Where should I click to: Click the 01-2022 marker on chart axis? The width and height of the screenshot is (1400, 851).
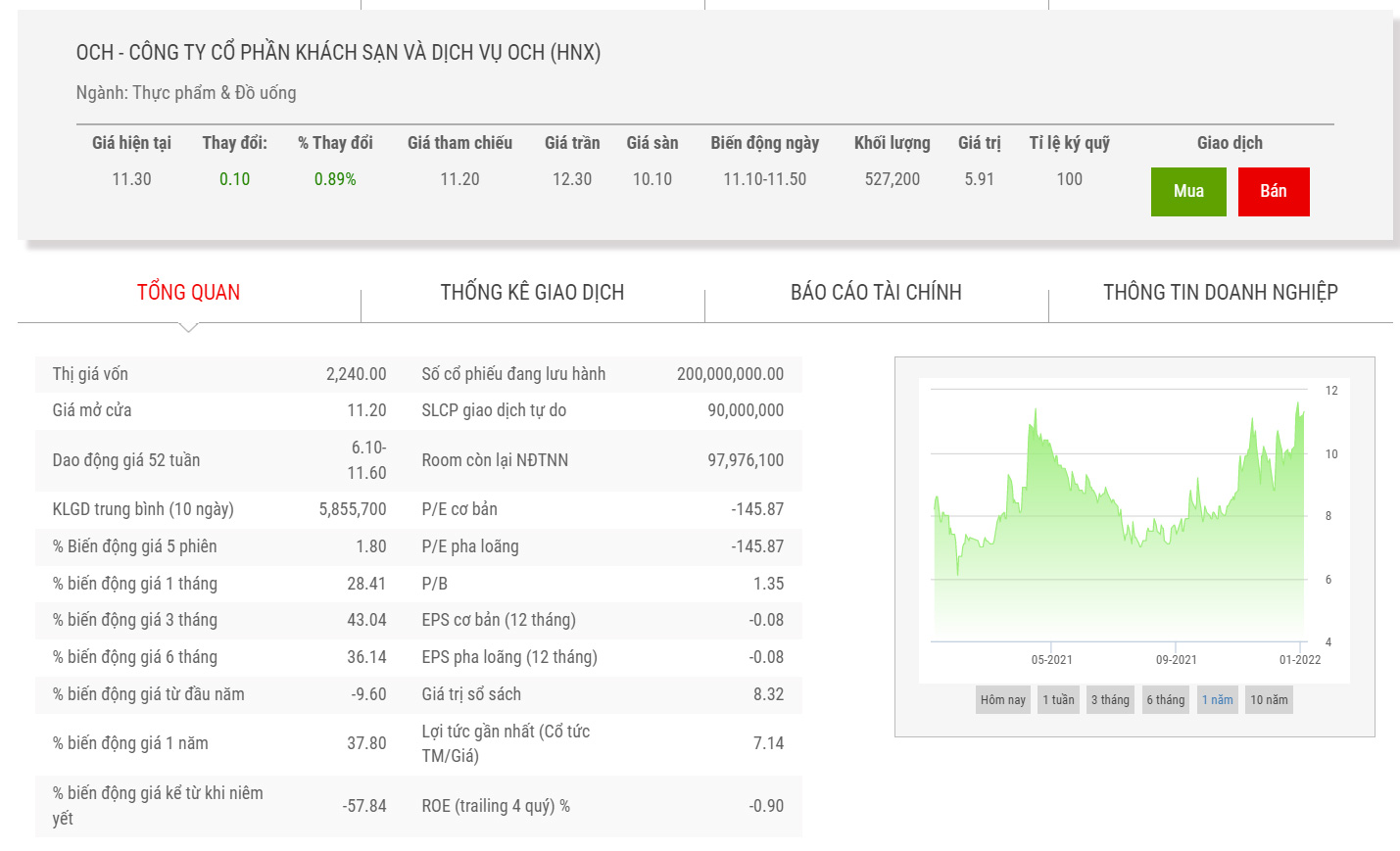click(1299, 660)
